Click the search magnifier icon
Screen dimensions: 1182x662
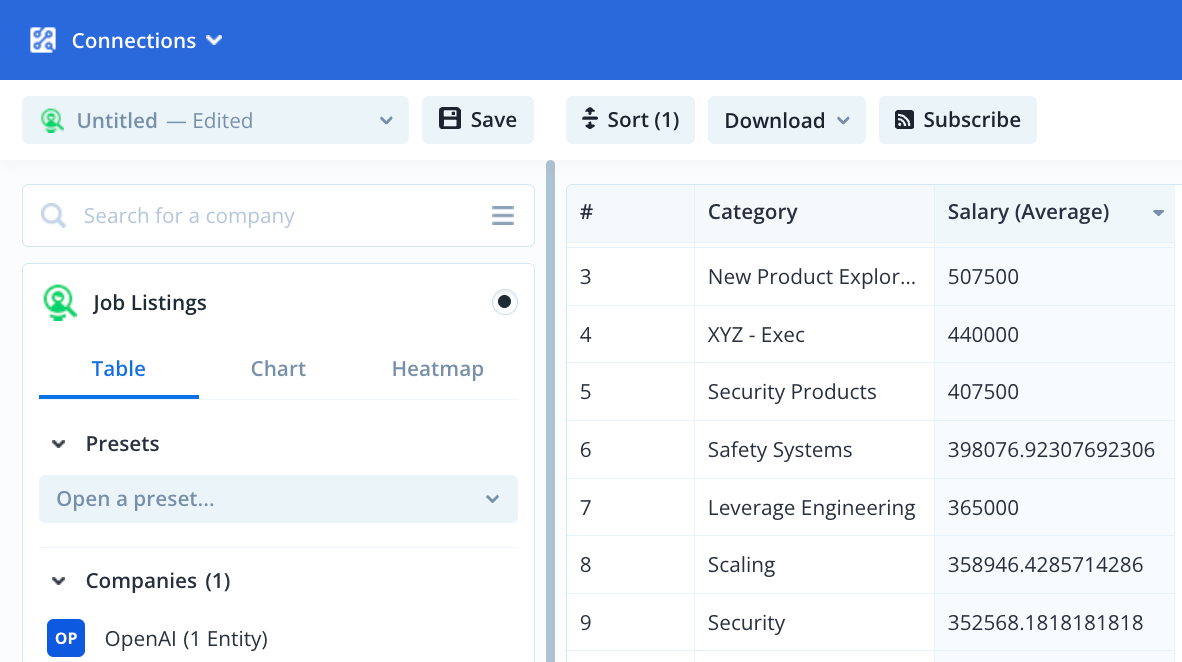[x=53, y=216]
